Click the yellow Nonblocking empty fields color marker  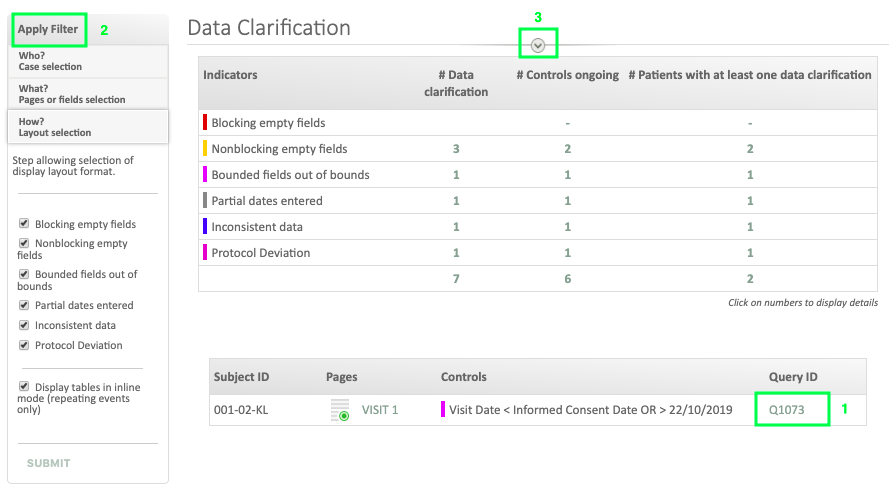[x=205, y=149]
